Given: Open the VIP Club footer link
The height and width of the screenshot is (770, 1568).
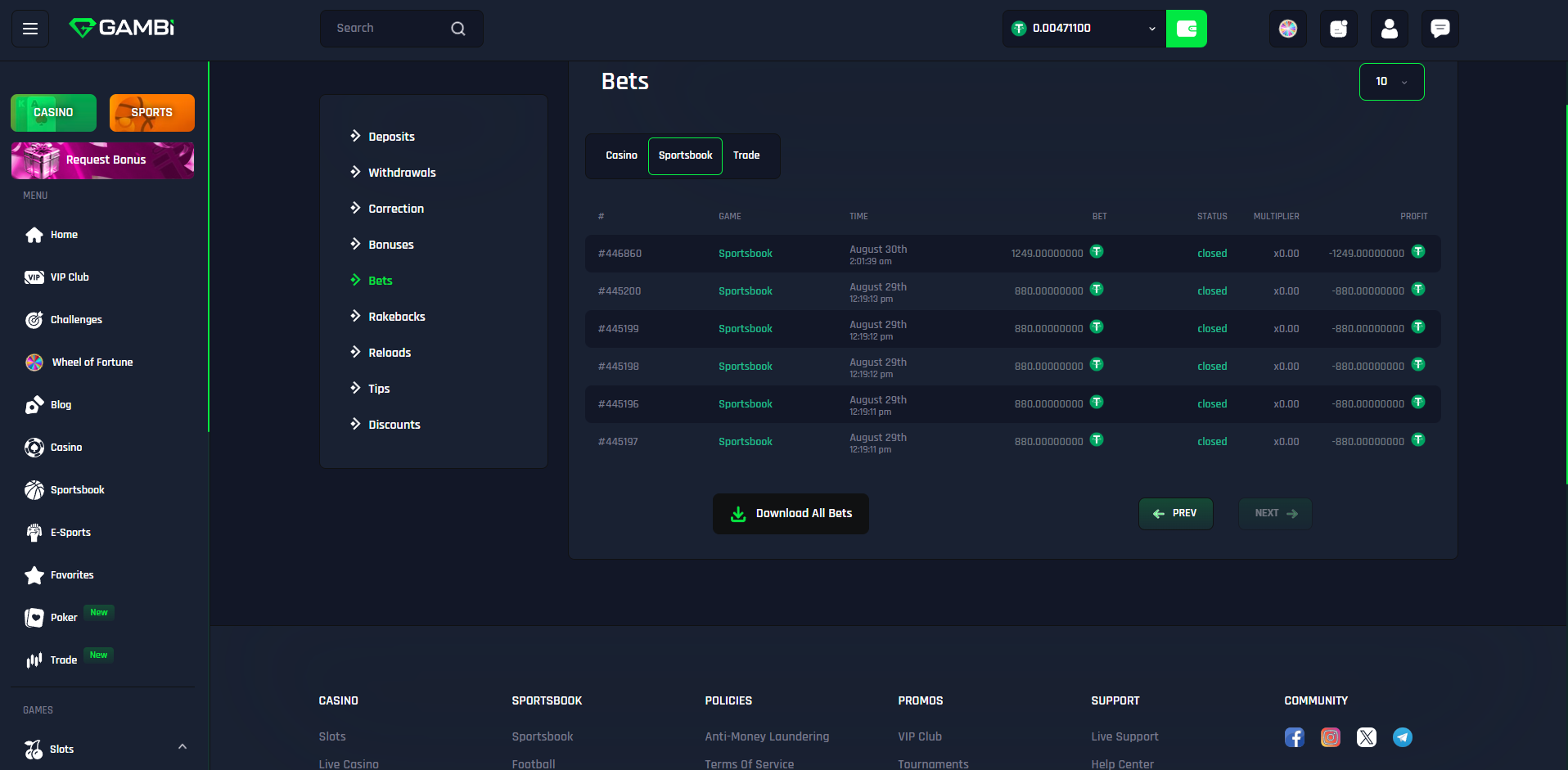Looking at the screenshot, I should (920, 736).
